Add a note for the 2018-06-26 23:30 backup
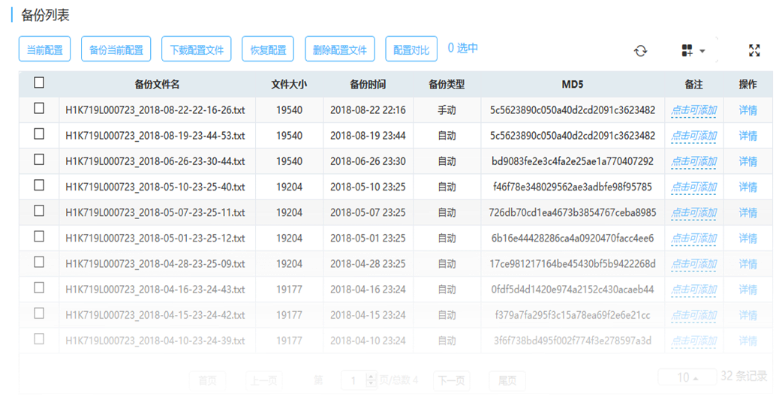The width and height of the screenshot is (779, 399). point(694,161)
